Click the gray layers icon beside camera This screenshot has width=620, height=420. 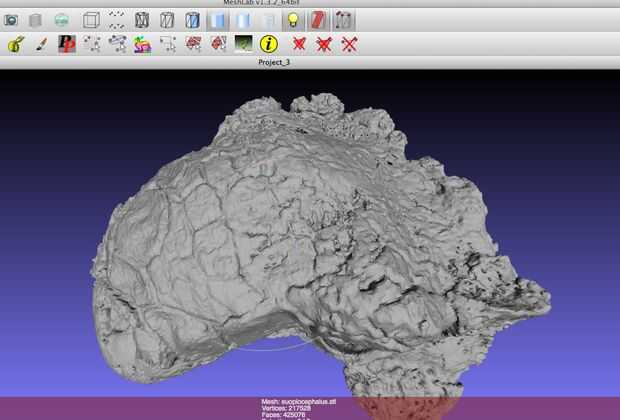point(36,19)
